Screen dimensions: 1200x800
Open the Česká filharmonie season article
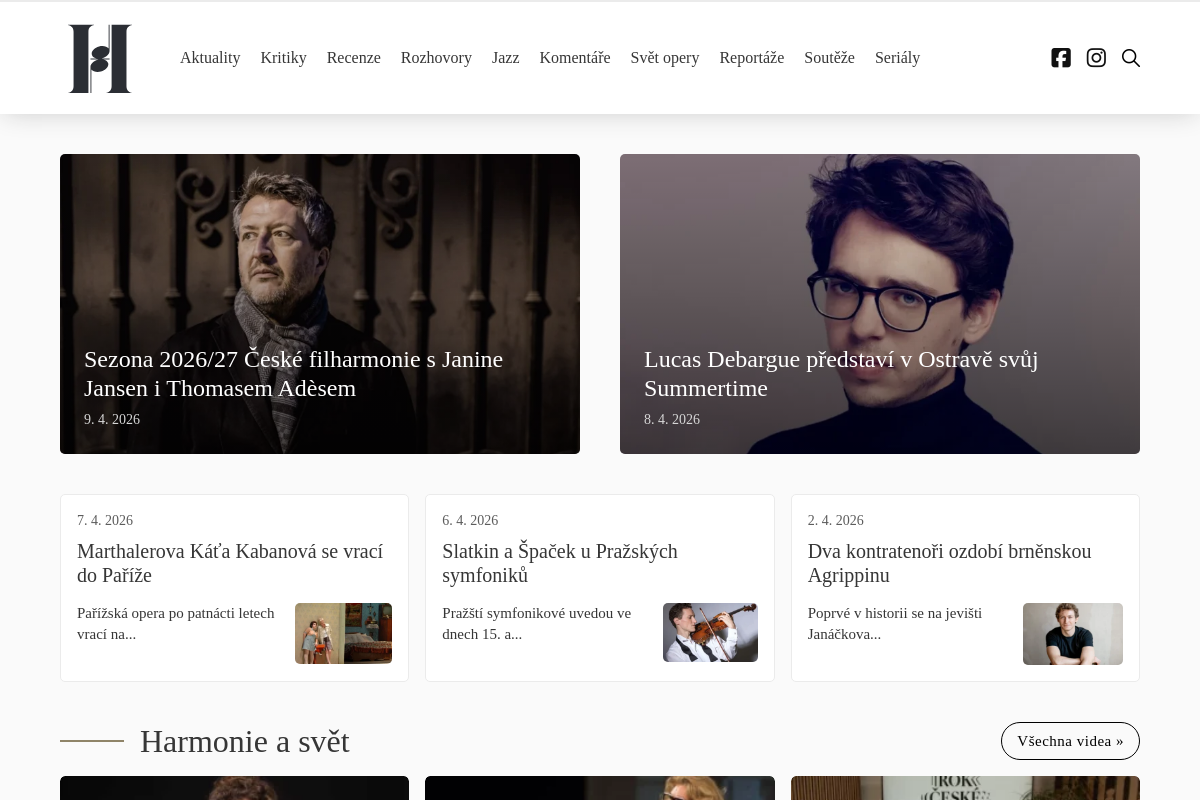[x=293, y=373]
